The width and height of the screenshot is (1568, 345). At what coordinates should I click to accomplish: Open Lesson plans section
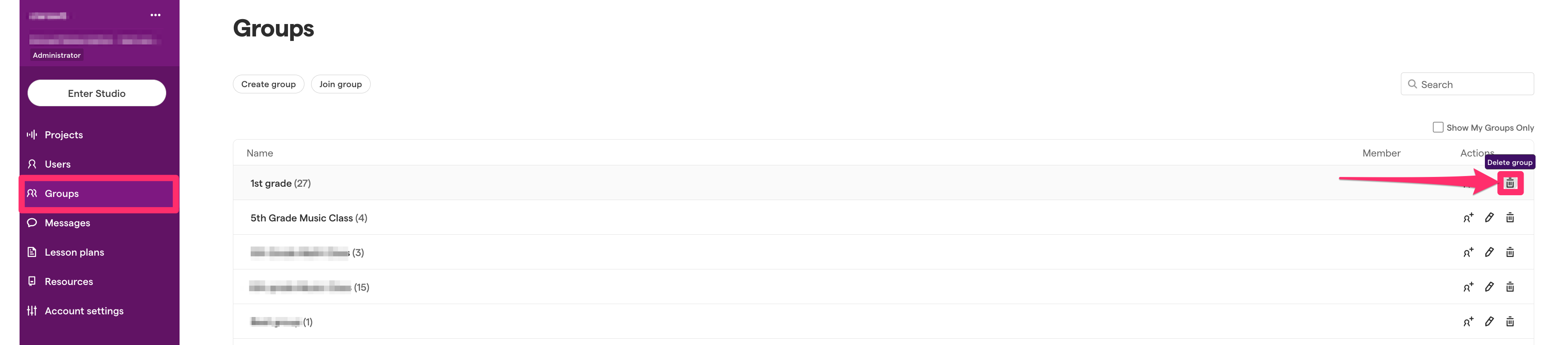click(x=74, y=252)
